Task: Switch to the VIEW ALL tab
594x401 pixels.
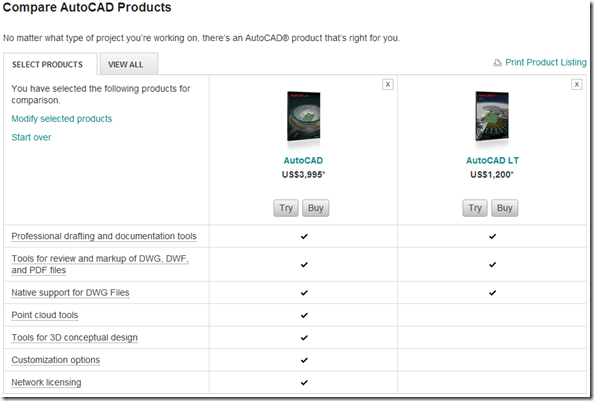Action: tap(128, 64)
